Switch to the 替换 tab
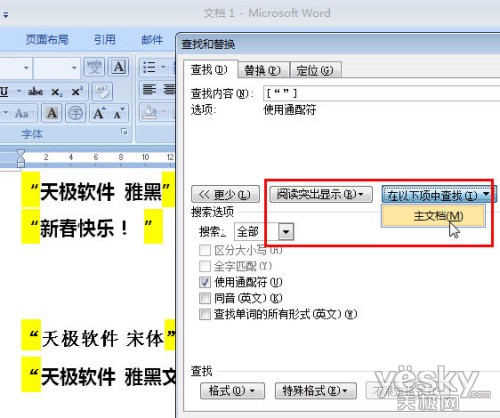Image resolution: width=500 pixels, height=418 pixels. (x=263, y=70)
